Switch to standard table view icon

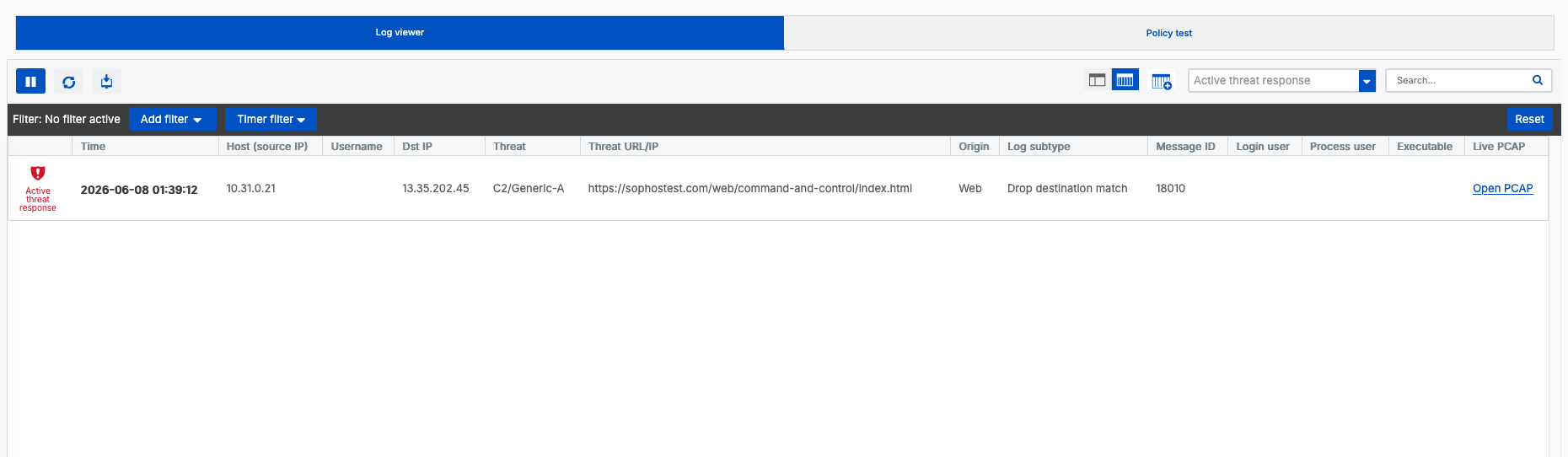coord(1097,80)
